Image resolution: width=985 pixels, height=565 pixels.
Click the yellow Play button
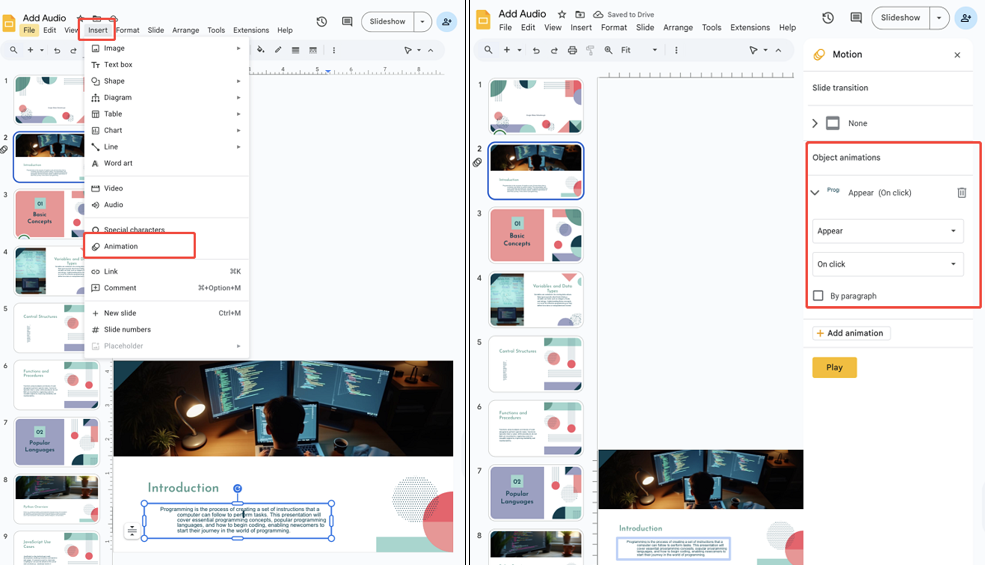pyautogui.click(x=834, y=367)
